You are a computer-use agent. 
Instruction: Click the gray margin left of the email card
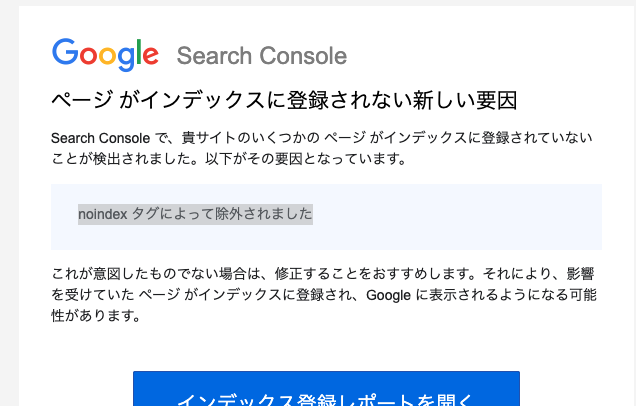9,203
